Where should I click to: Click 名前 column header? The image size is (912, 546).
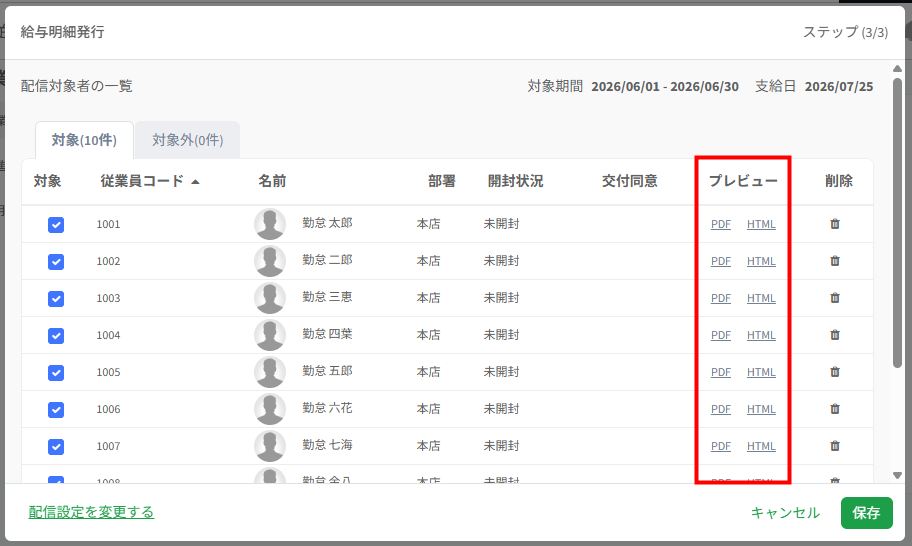tap(272, 181)
